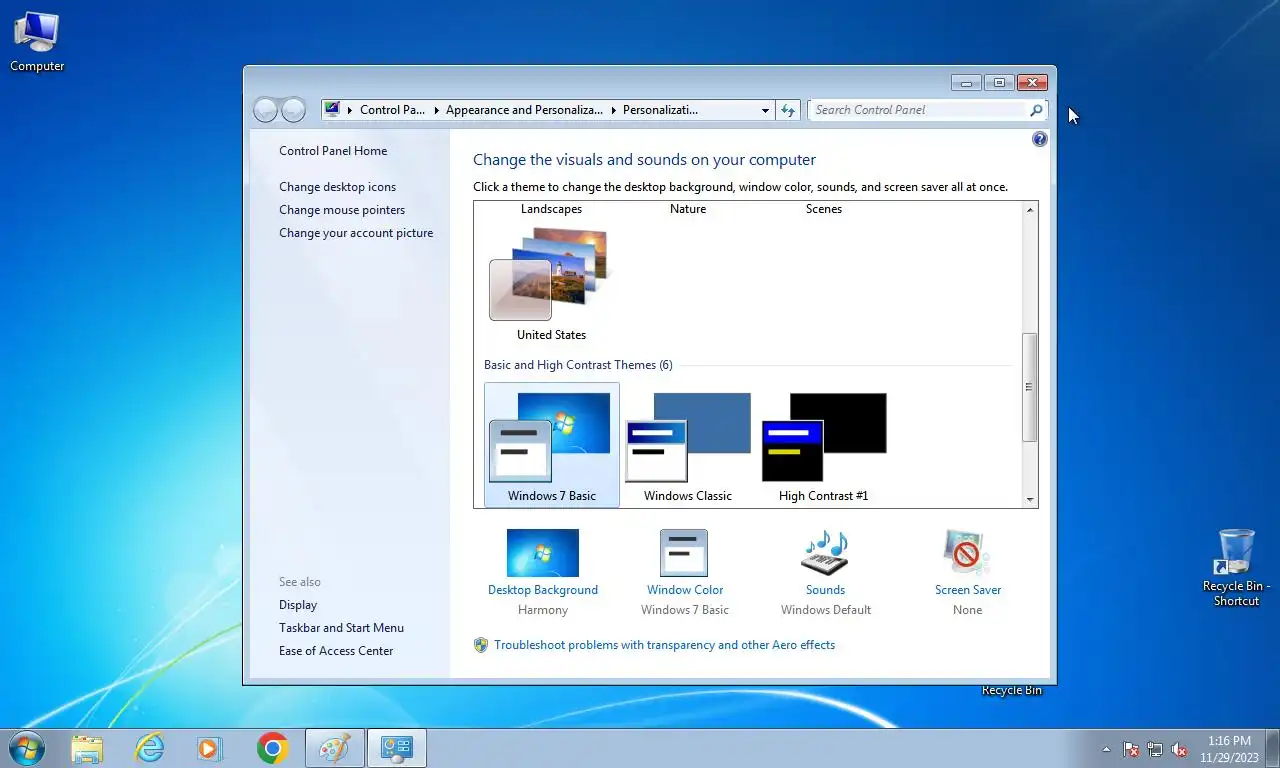Open Change mouse pointers link

(342, 210)
